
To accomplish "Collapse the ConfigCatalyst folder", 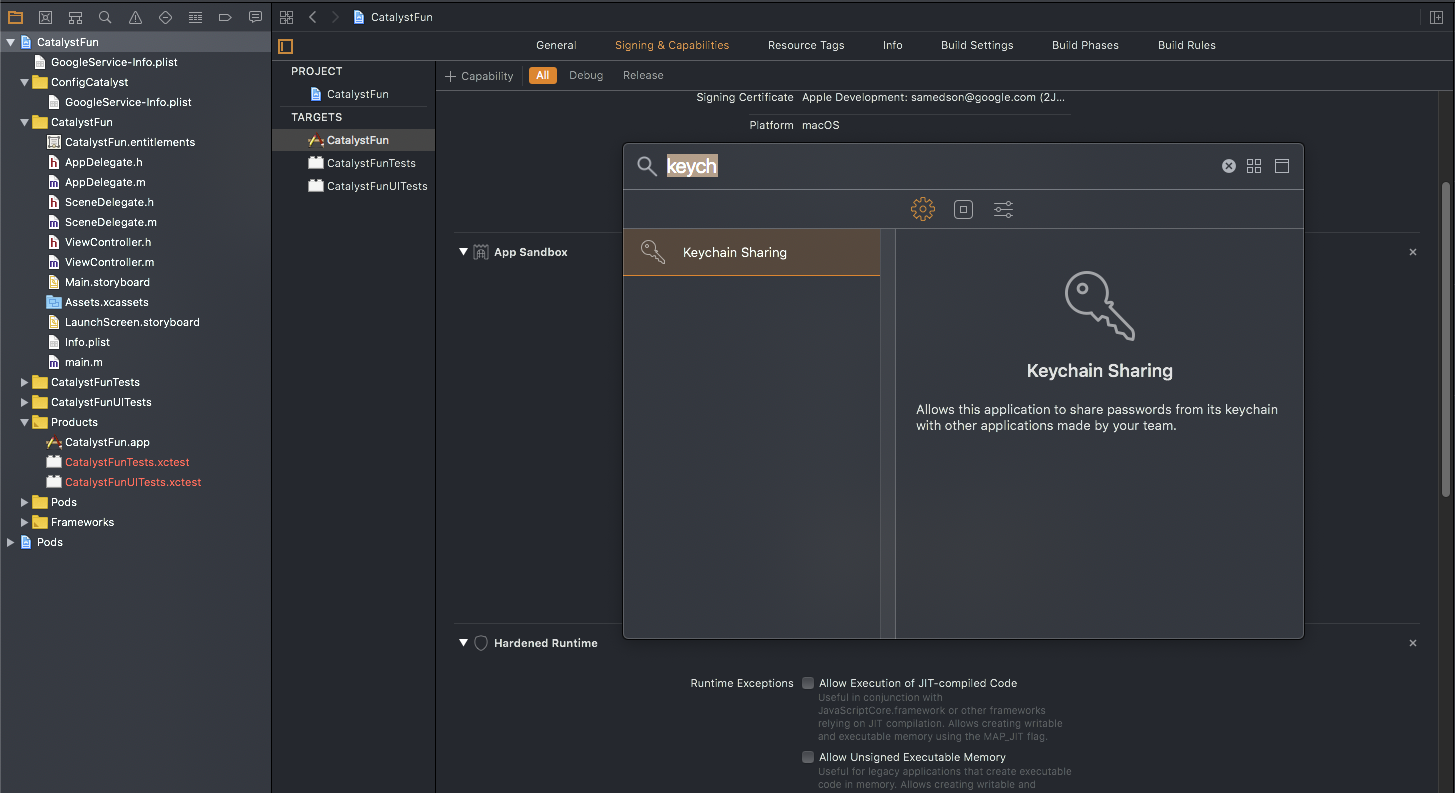I will click(x=25, y=82).
